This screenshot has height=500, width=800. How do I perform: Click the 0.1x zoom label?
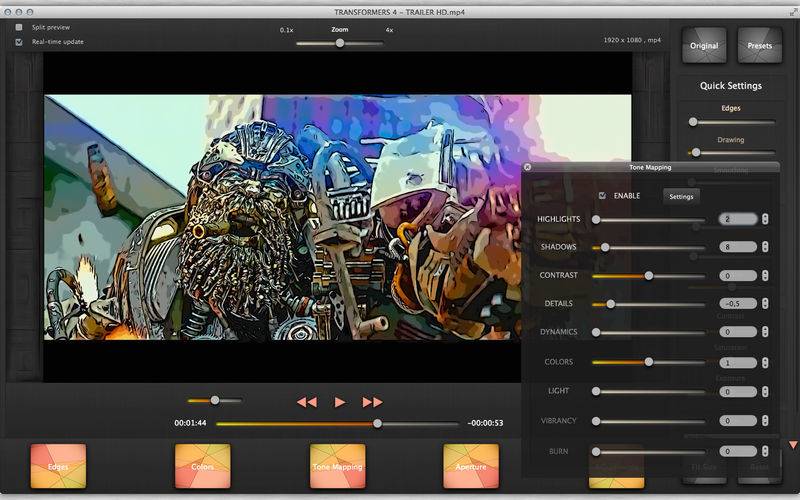coord(287,30)
